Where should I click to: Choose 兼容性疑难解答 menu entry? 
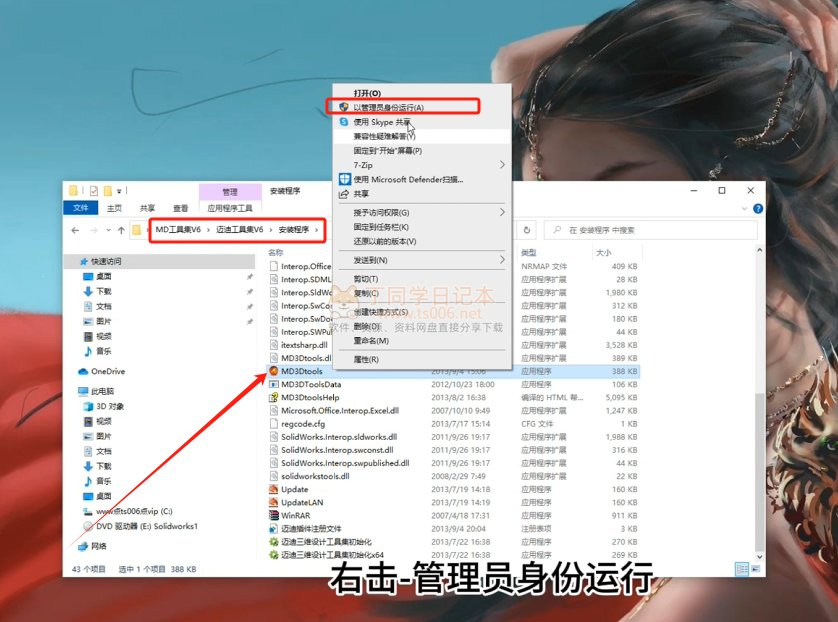pyautogui.click(x=422, y=136)
